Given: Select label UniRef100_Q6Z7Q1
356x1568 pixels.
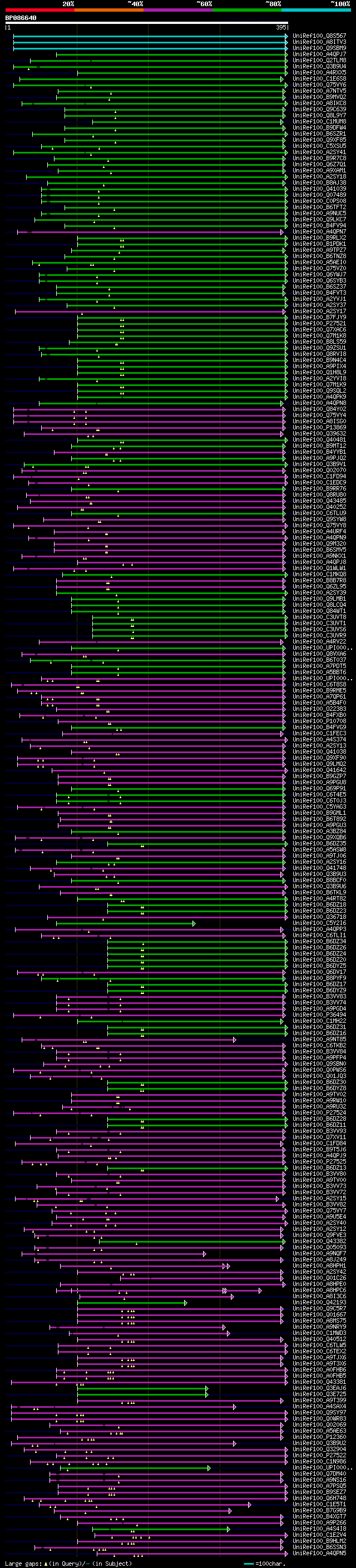Looking at the screenshot, I should (319, 164).
